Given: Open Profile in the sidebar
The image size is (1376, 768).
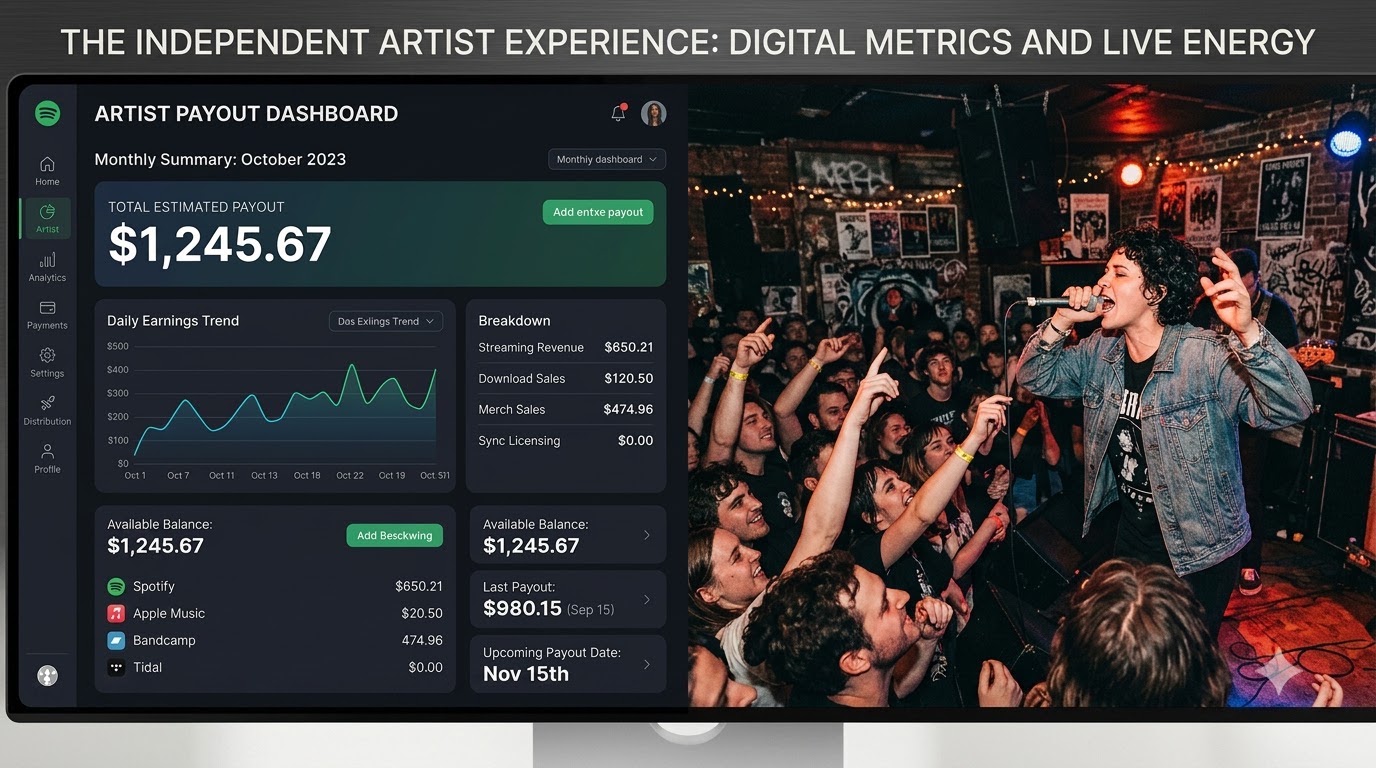Looking at the screenshot, I should (47, 458).
